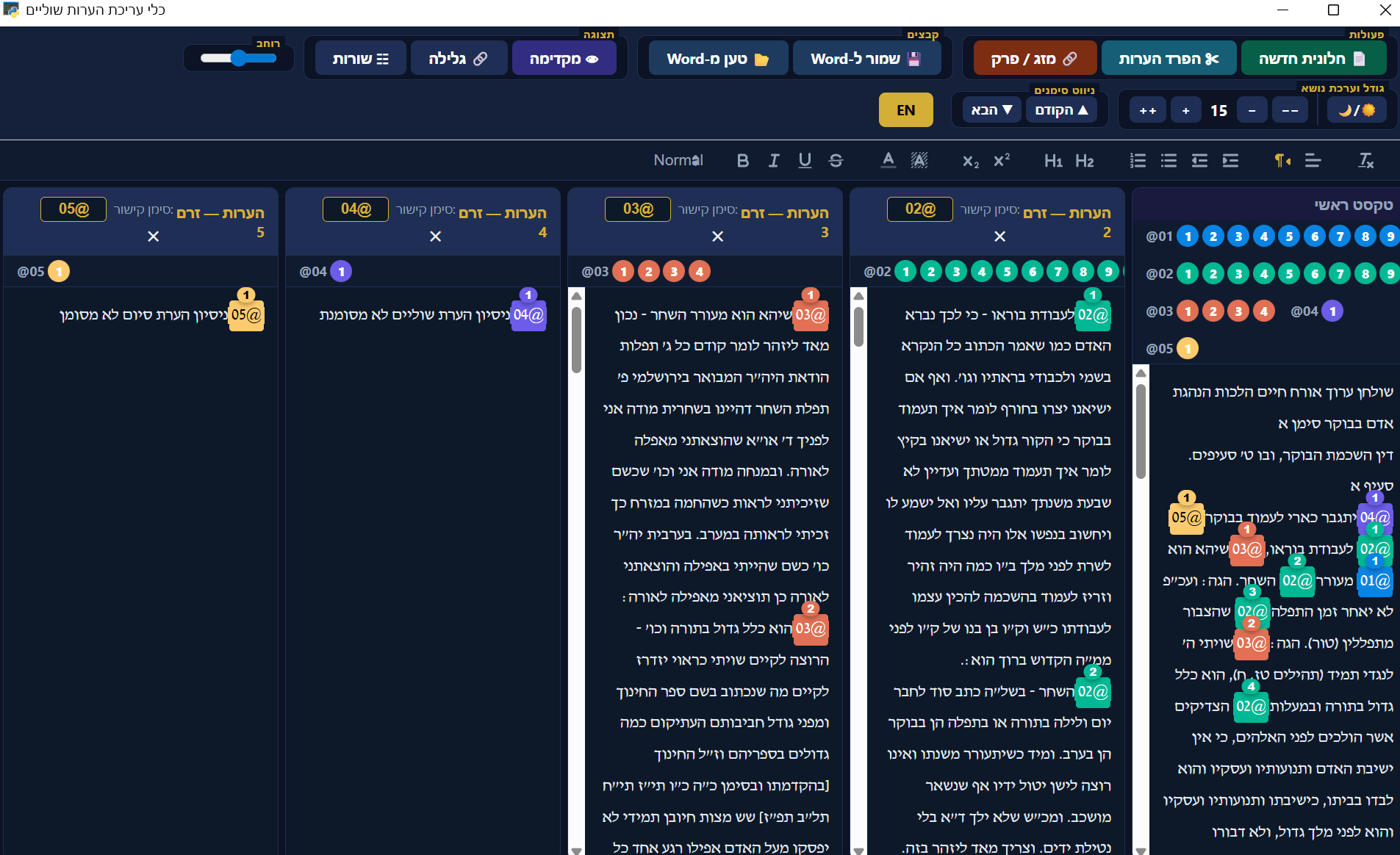Image resolution: width=1400 pixels, height=855 pixels.
Task: Apply italic formatting
Action: click(x=774, y=160)
